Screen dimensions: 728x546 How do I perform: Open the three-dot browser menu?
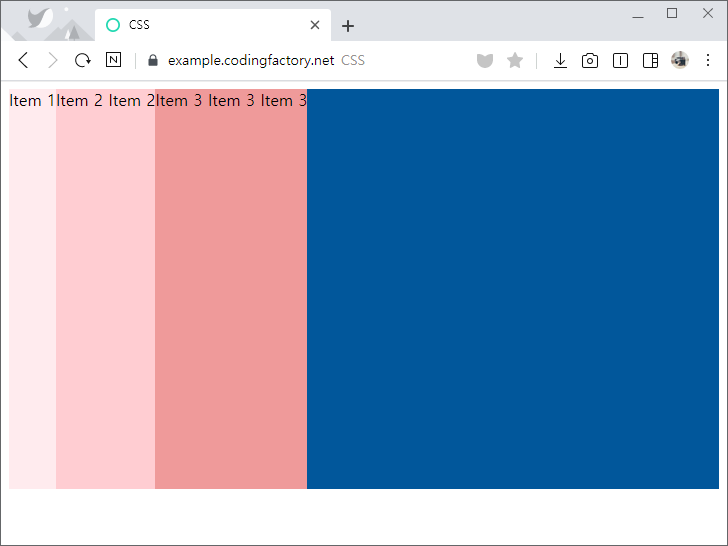coord(708,60)
